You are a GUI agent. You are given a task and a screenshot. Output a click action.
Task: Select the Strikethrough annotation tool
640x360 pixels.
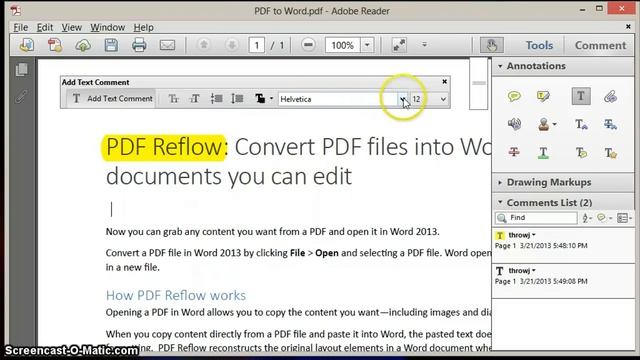(514, 152)
